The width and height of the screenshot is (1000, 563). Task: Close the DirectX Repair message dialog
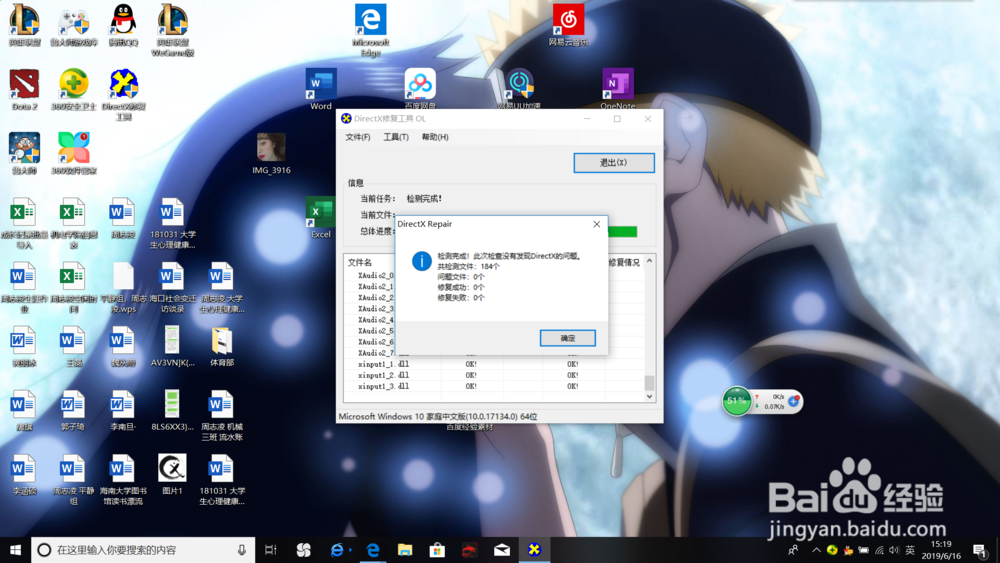(596, 224)
